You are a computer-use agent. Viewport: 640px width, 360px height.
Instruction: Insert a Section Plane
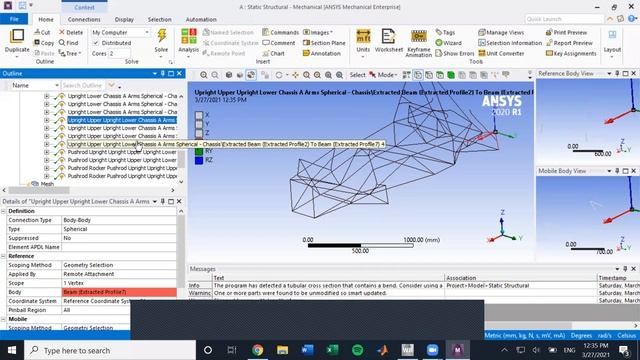click(324, 43)
